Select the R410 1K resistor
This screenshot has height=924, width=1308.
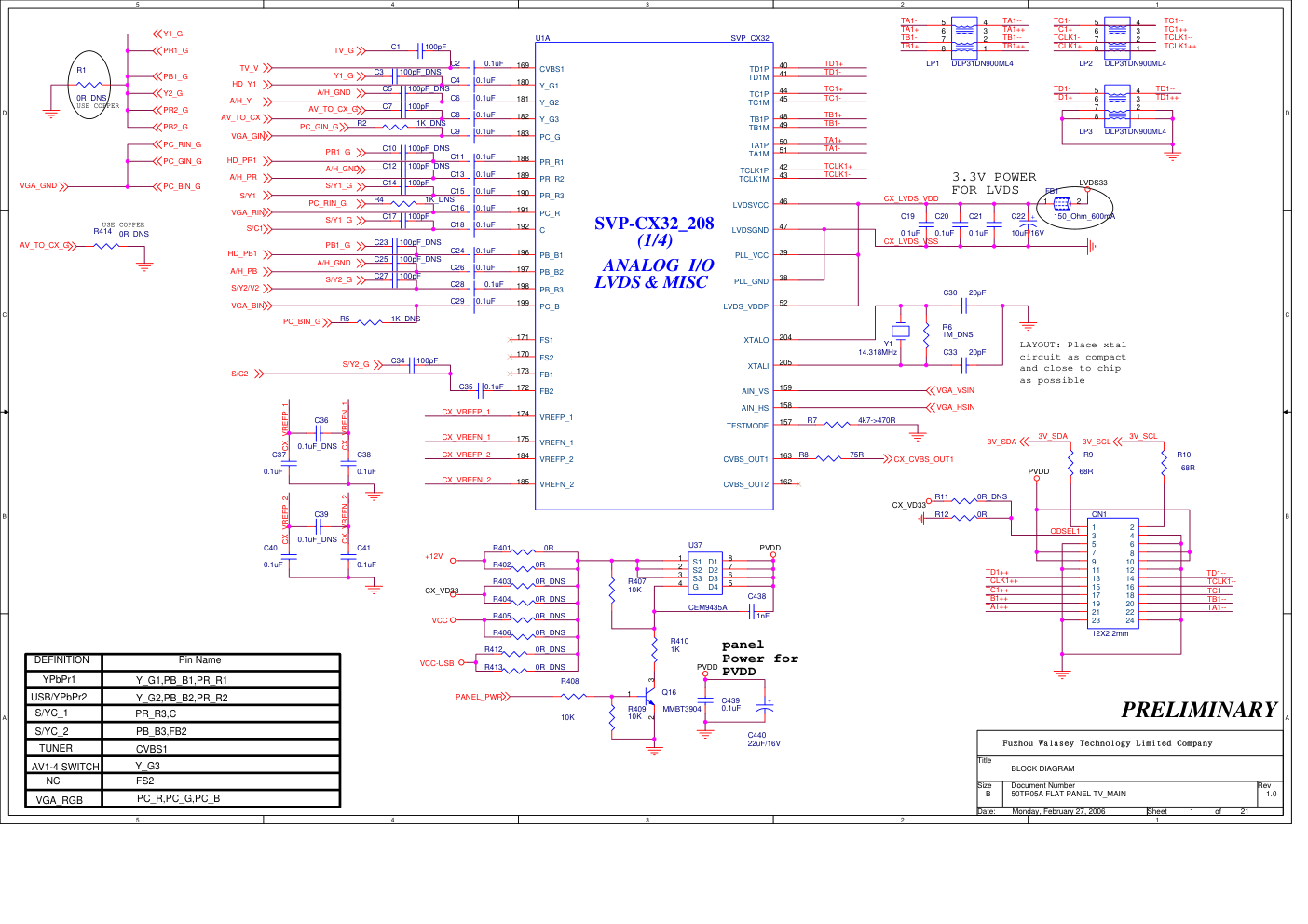(655, 645)
